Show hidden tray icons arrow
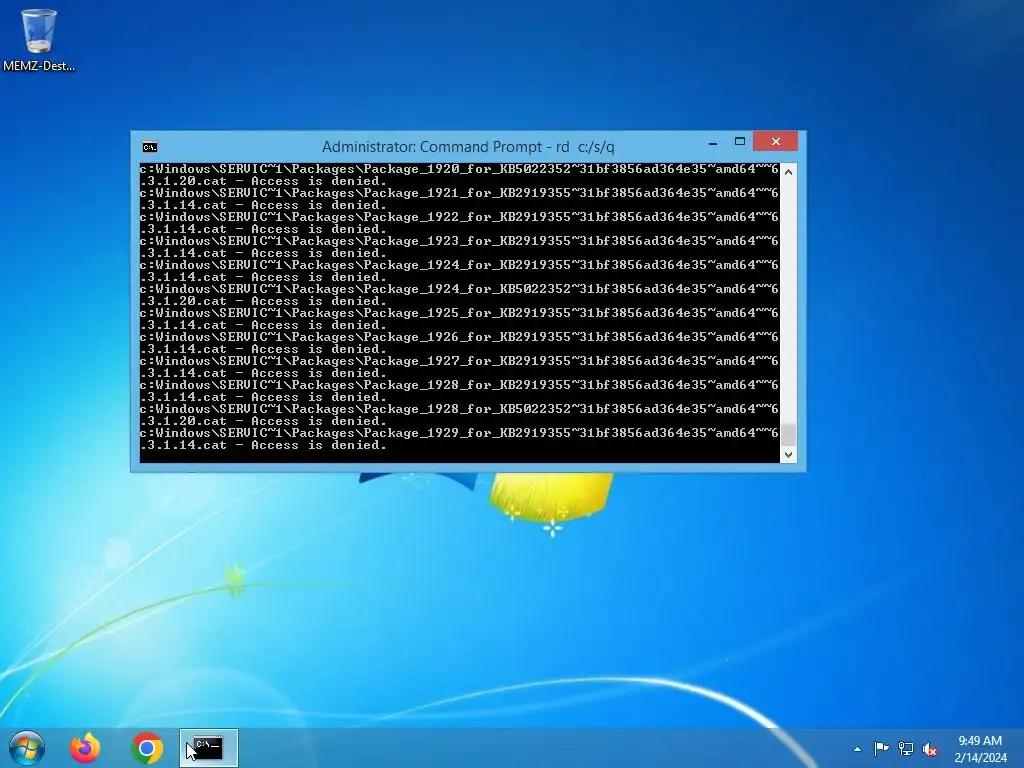The image size is (1024, 768). pos(857,749)
